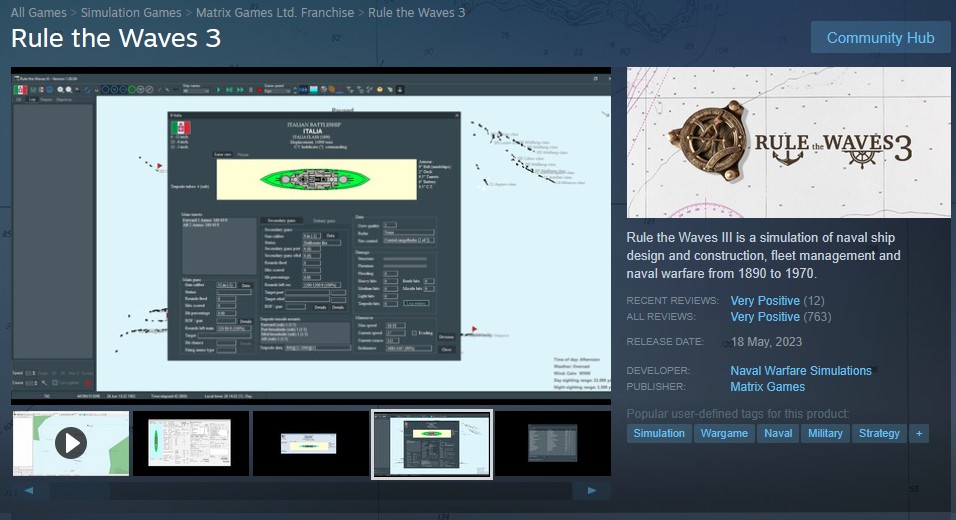Enlarge the main Italian battleship screenshot
This screenshot has height=520, width=956.
[x=311, y=236]
